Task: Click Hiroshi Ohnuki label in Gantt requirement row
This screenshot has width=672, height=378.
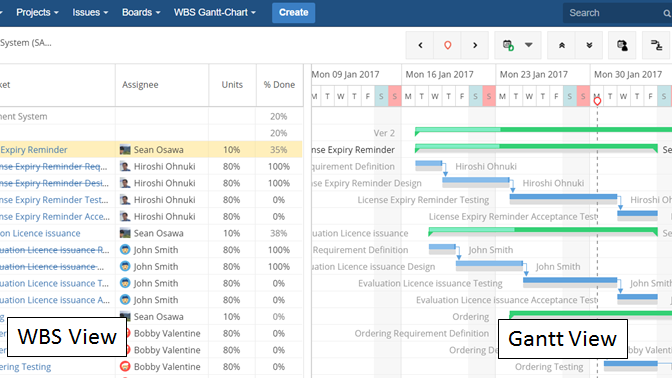Action: (486, 166)
